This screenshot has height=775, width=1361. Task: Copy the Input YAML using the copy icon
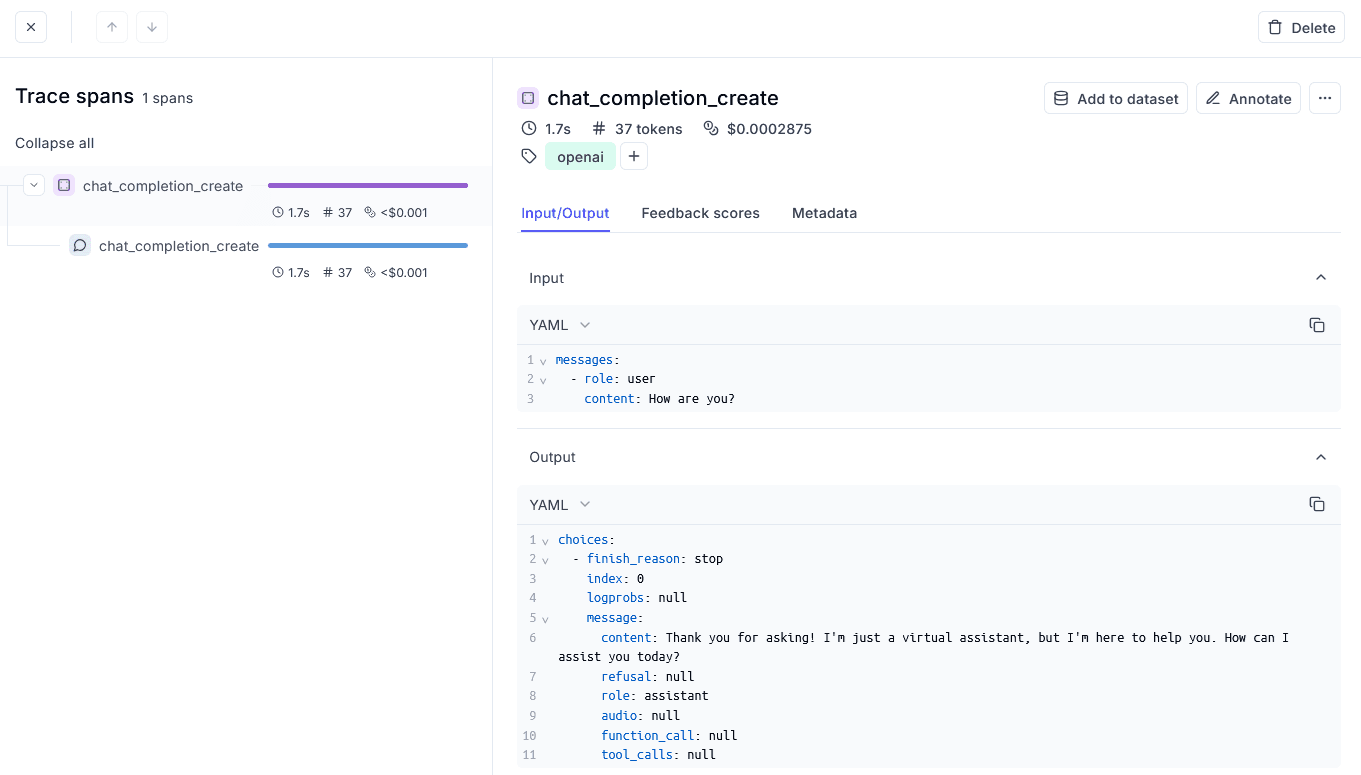[1317, 325]
